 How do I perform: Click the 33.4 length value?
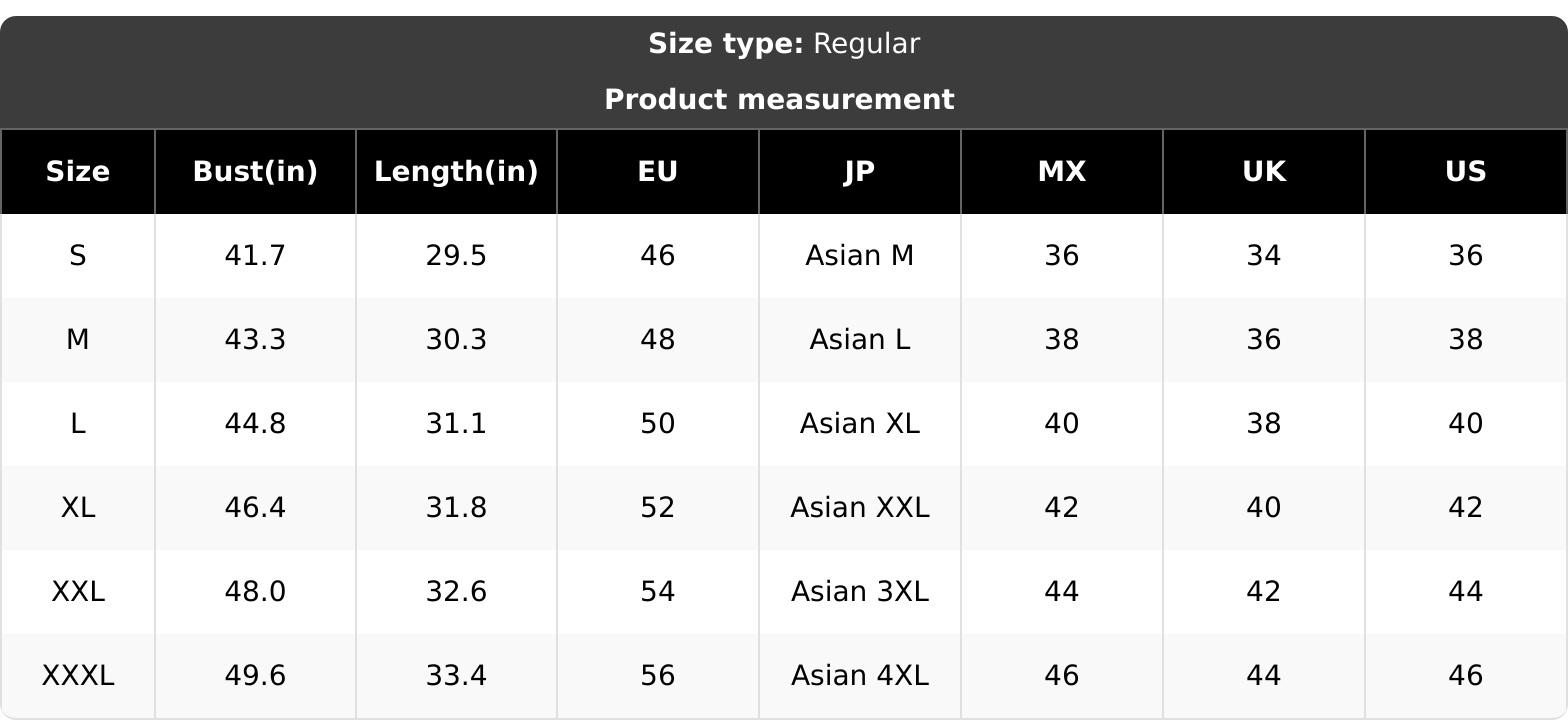pos(456,676)
